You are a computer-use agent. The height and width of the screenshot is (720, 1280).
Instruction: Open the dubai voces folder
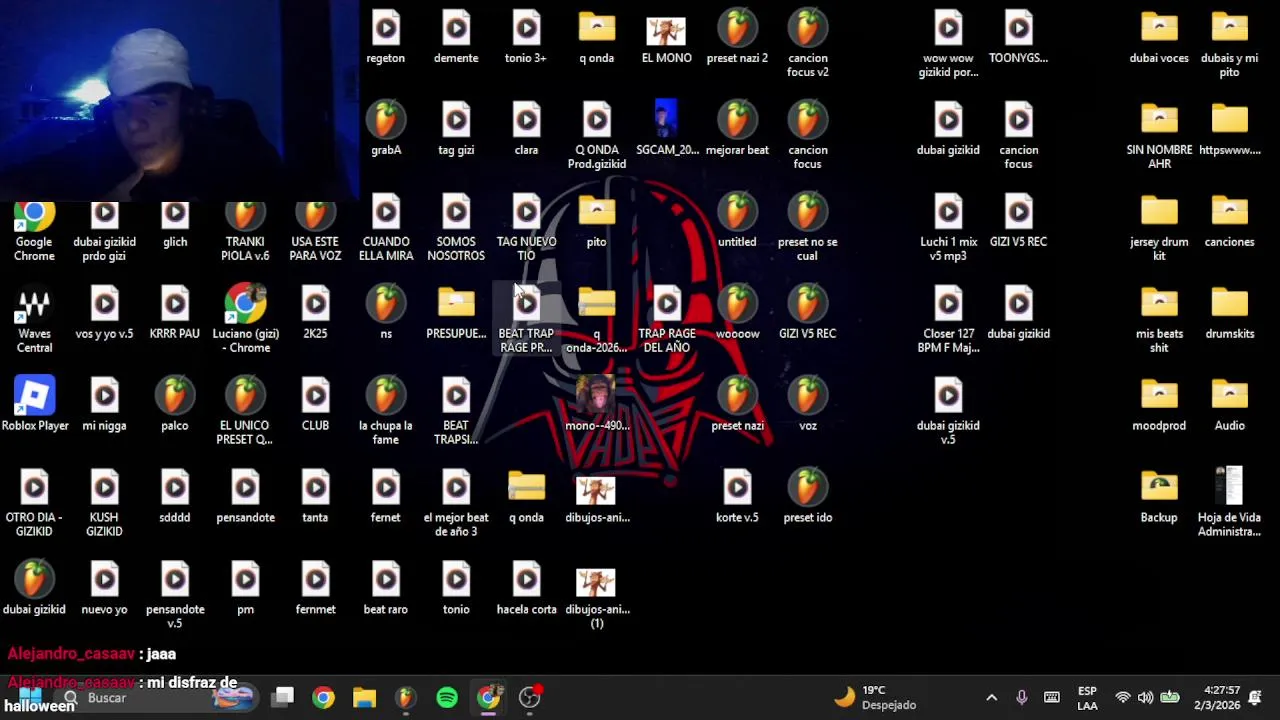coord(1159,38)
